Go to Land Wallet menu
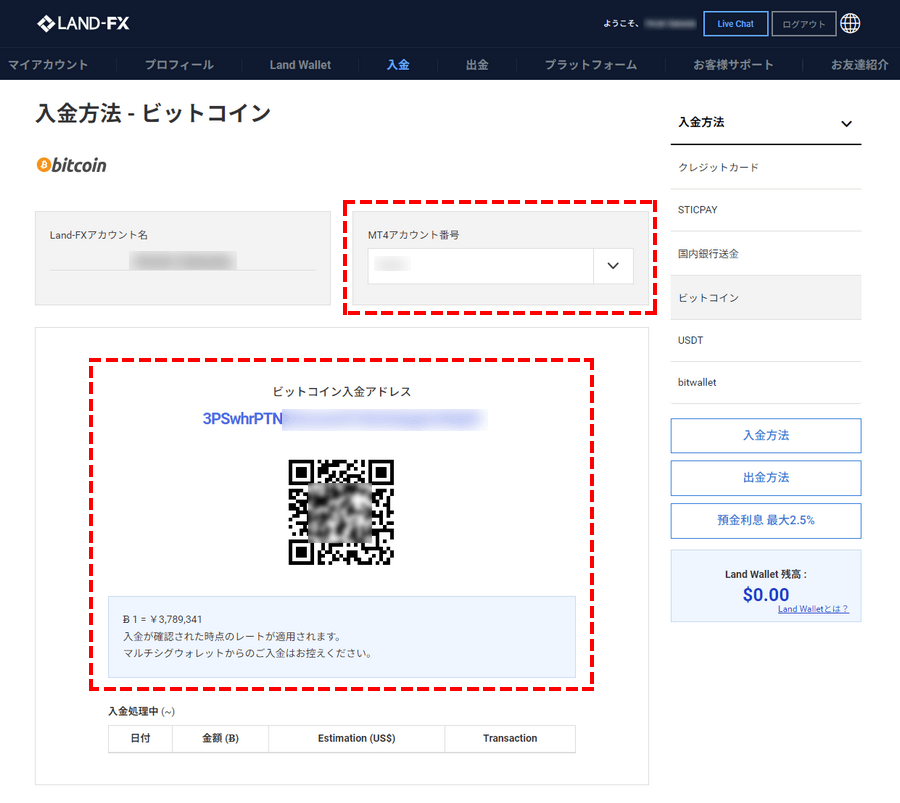 click(300, 65)
